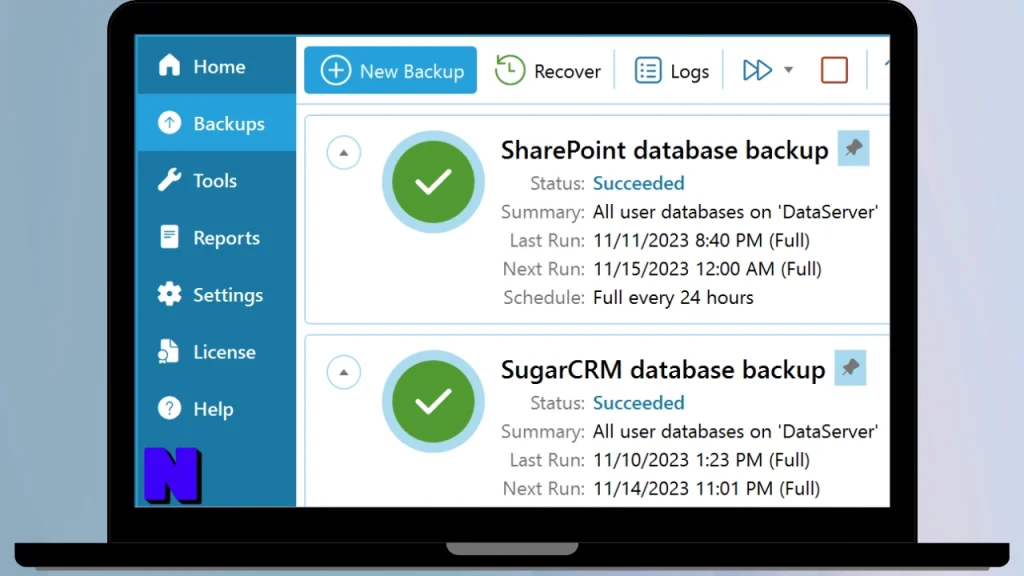Open the Help section
This screenshot has height=576, width=1024.
[216, 409]
